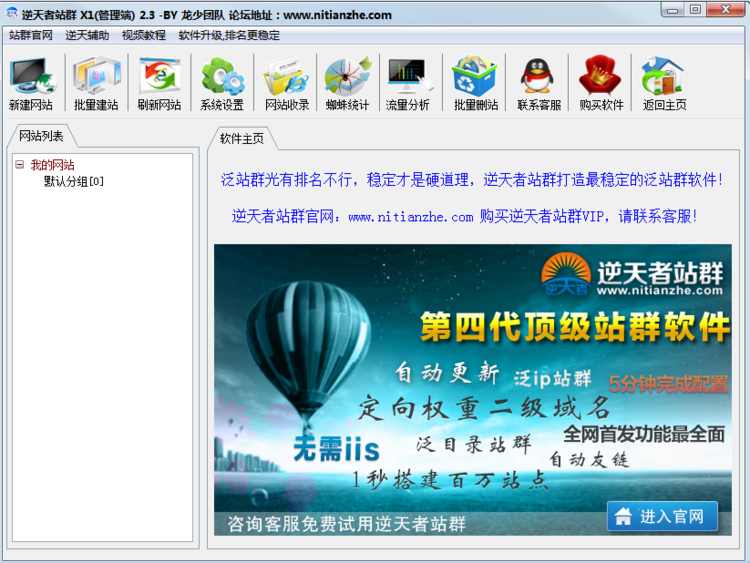The width and height of the screenshot is (750, 563).
Task: Minimize the application window
Action: pyautogui.click(x=673, y=10)
